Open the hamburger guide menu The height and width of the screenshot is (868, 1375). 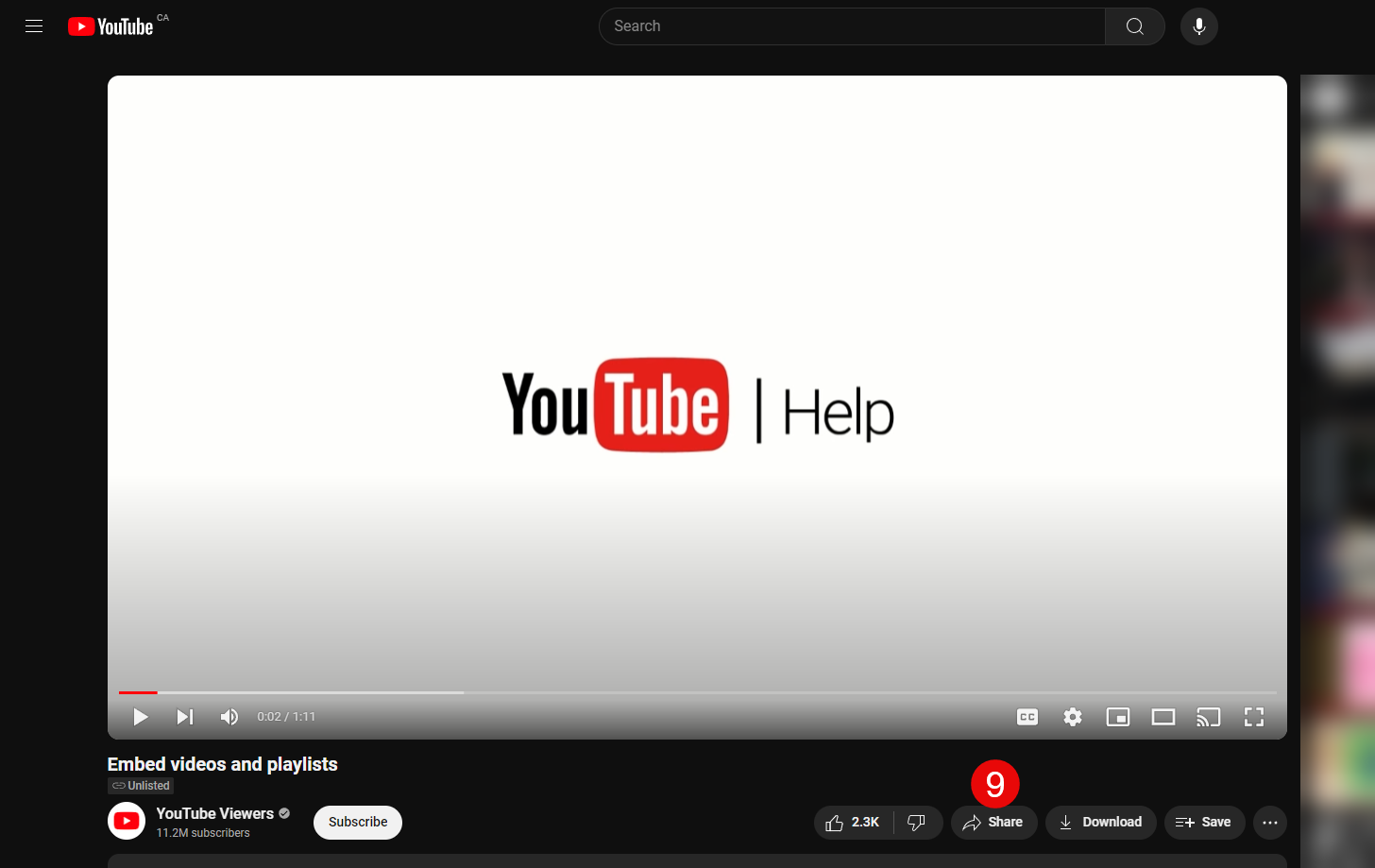point(34,26)
